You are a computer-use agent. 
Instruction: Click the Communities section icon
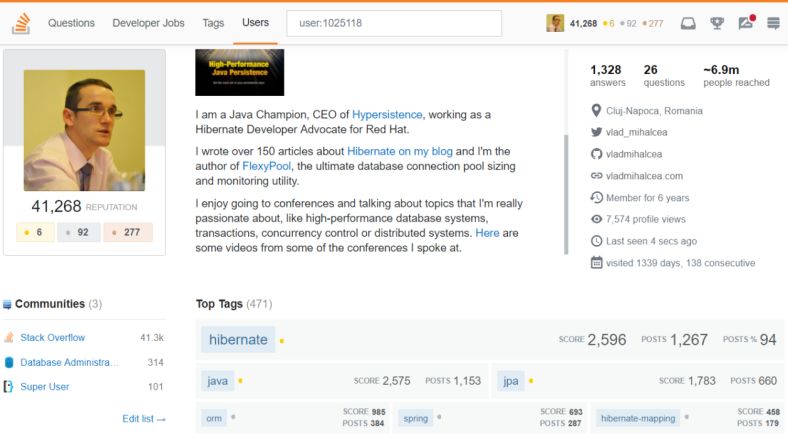click(7, 304)
